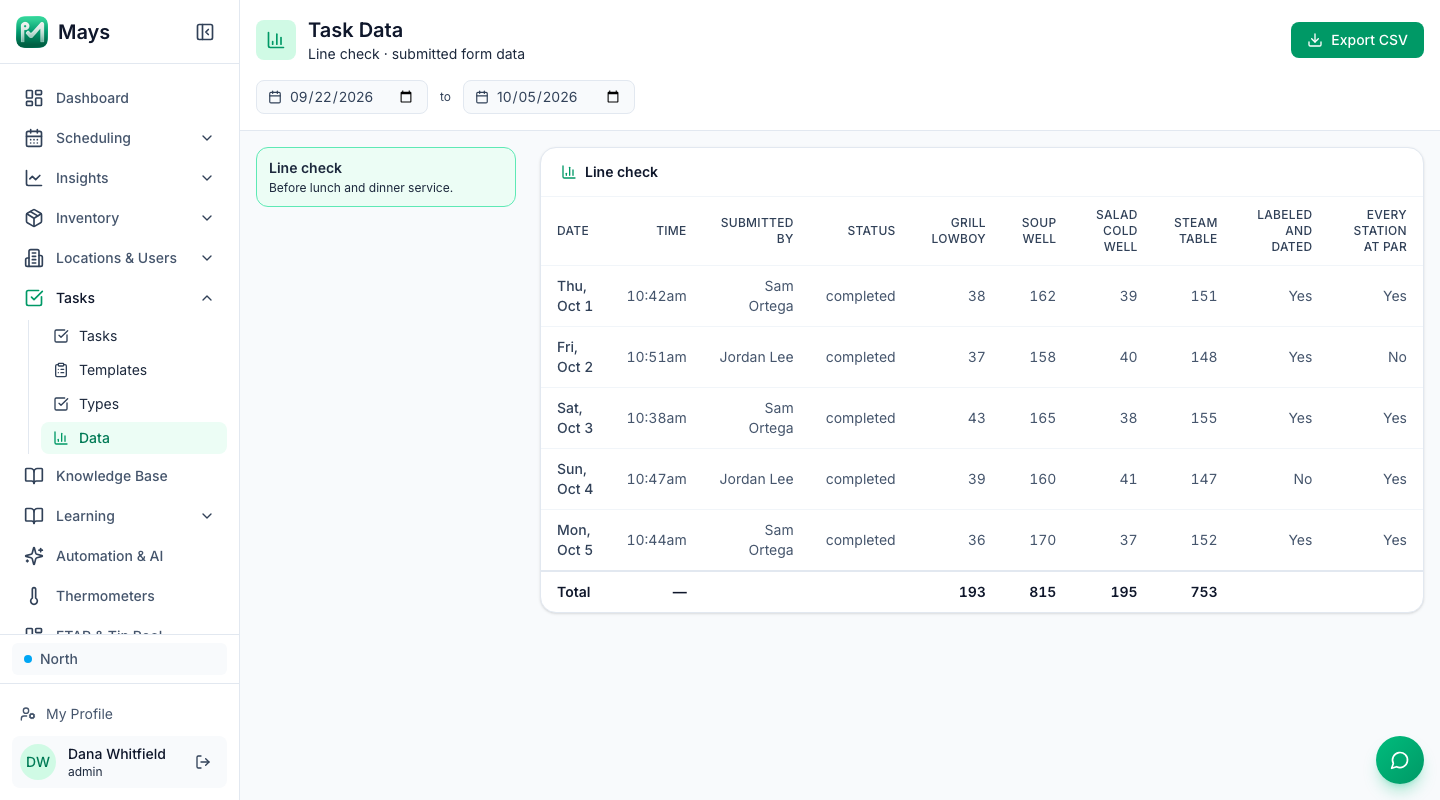Screen dimensions: 1440x800
Task: Expand Locations & Users chevron
Action: tap(207, 258)
